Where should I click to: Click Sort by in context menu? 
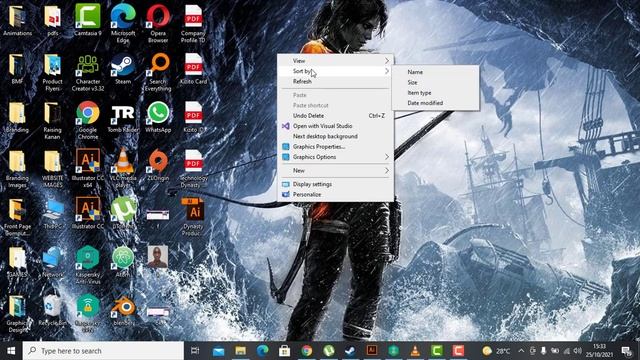point(336,71)
